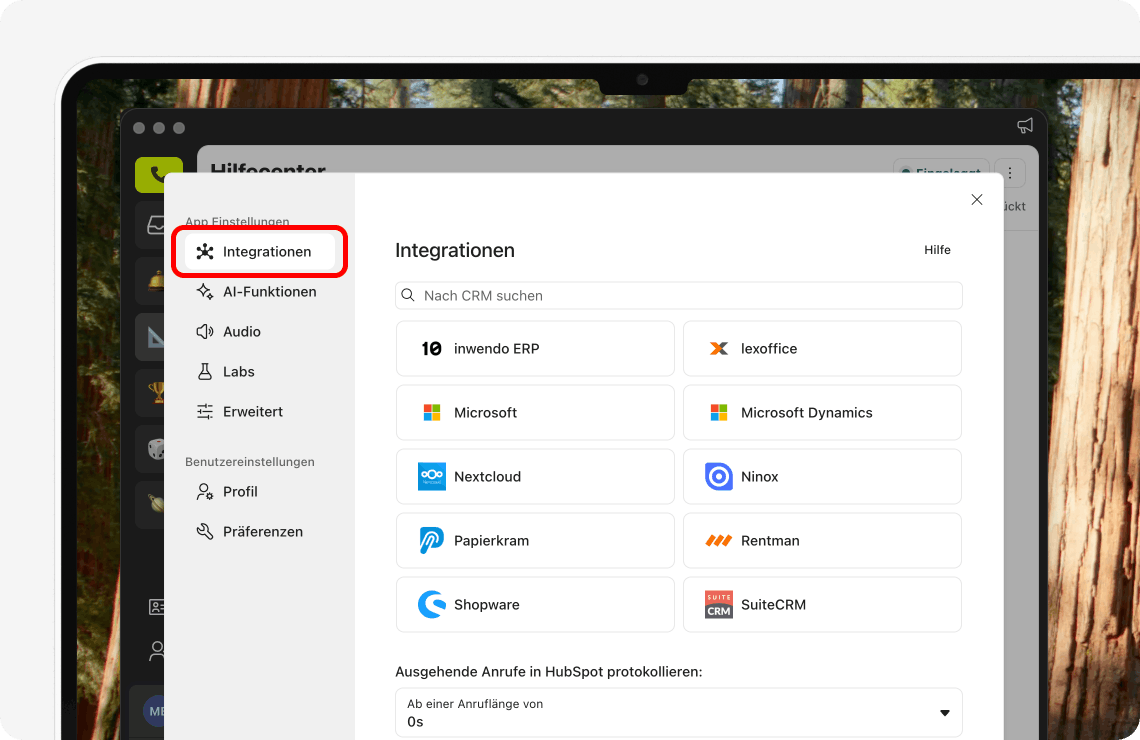Click the Hilfe link

pyautogui.click(x=937, y=250)
